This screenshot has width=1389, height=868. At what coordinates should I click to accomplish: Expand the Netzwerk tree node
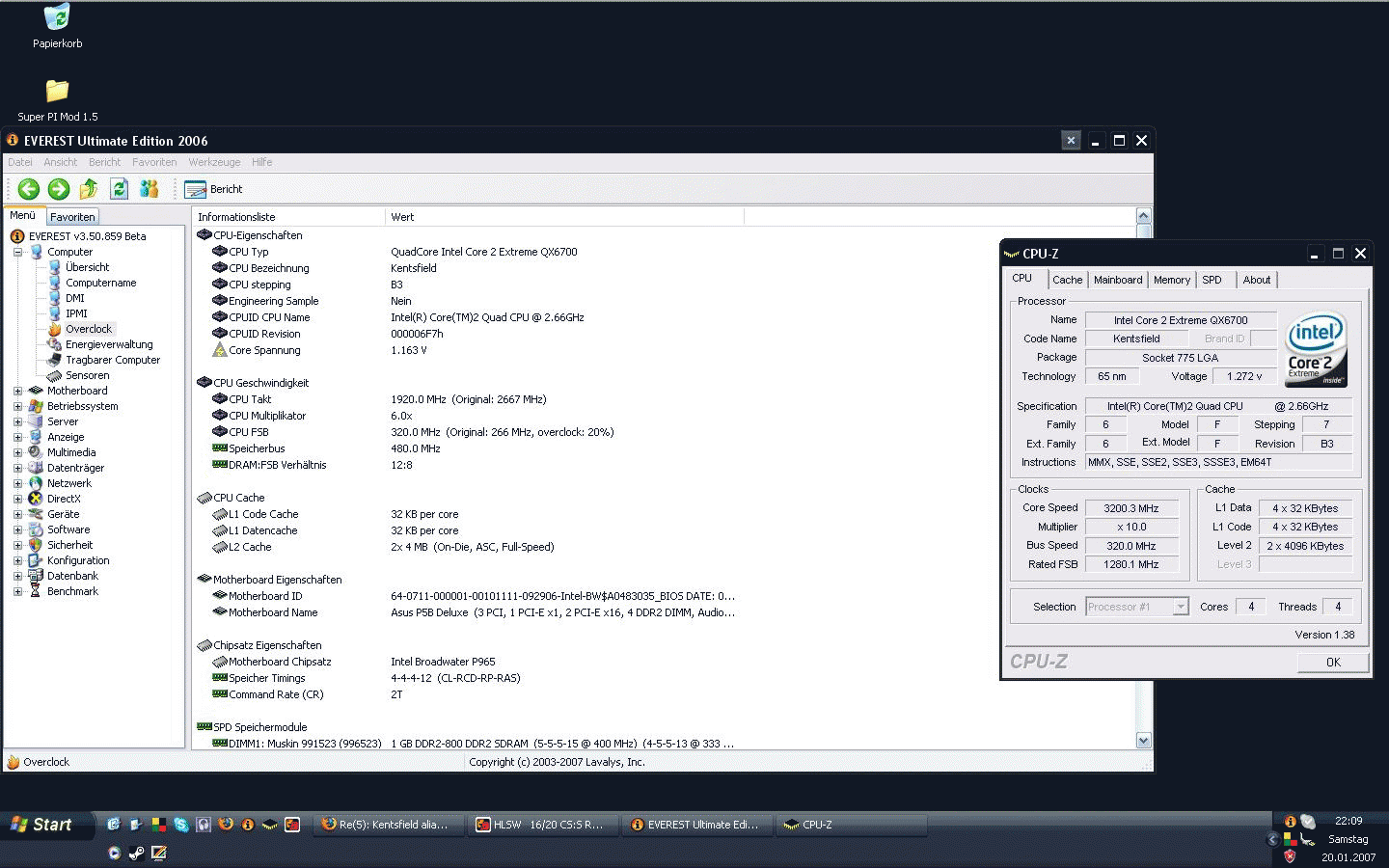(x=17, y=483)
